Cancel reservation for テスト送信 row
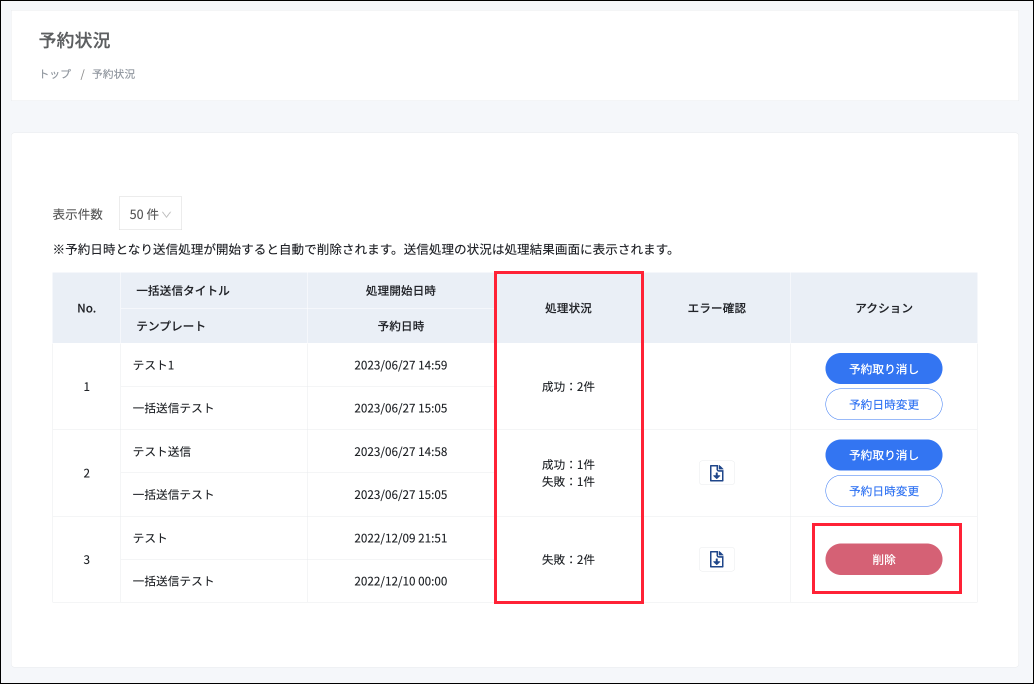The height and width of the screenshot is (684, 1034). [883, 455]
